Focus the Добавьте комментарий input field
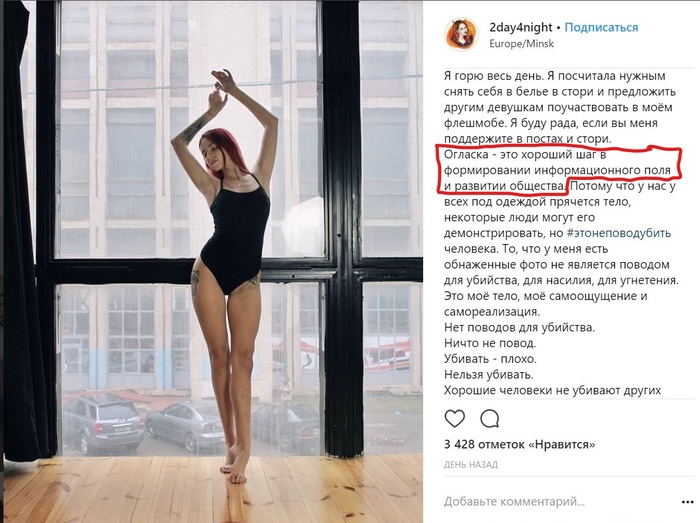This screenshot has width=700, height=523. (x=558, y=502)
